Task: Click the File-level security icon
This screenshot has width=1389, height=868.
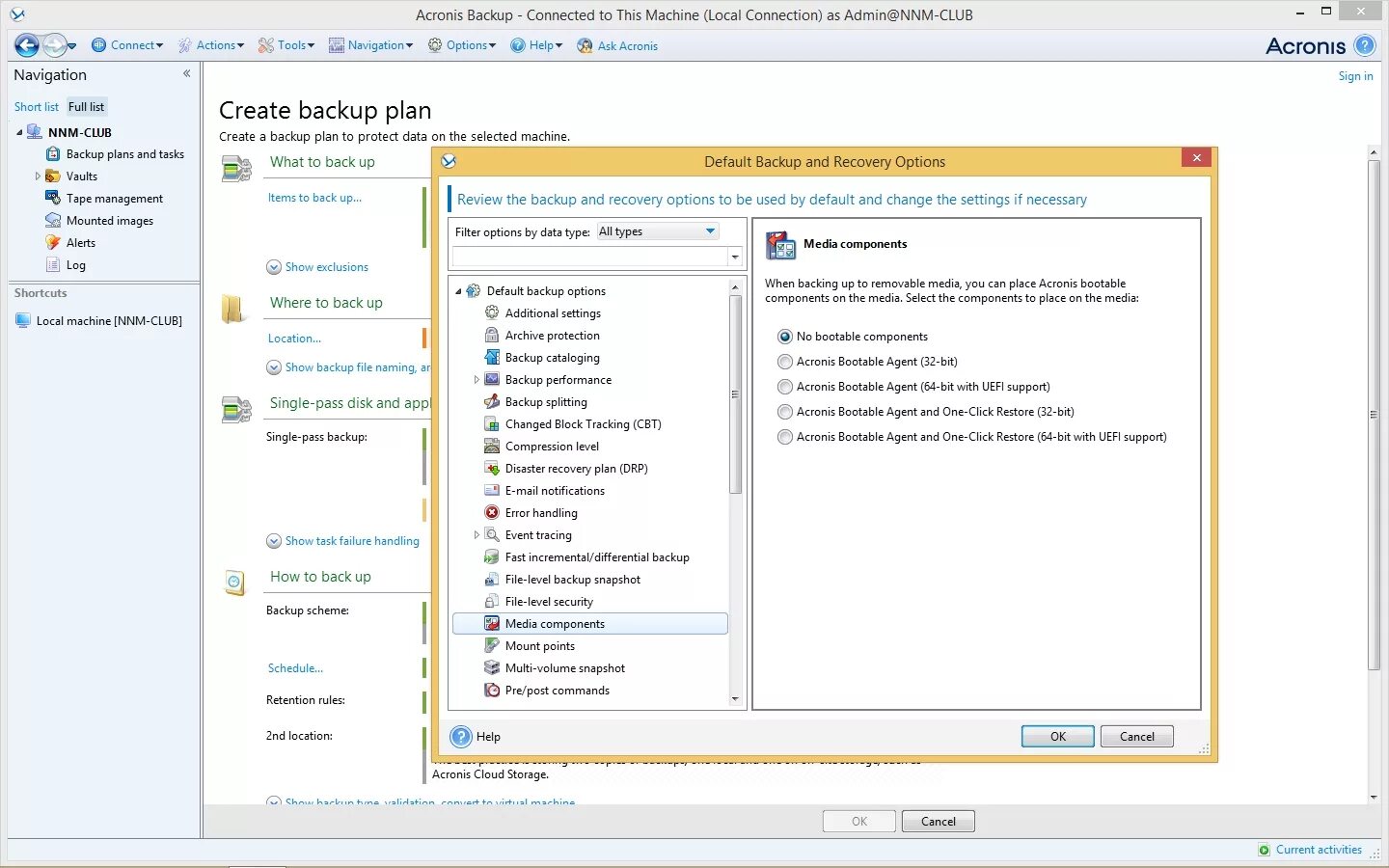Action: [x=492, y=602]
